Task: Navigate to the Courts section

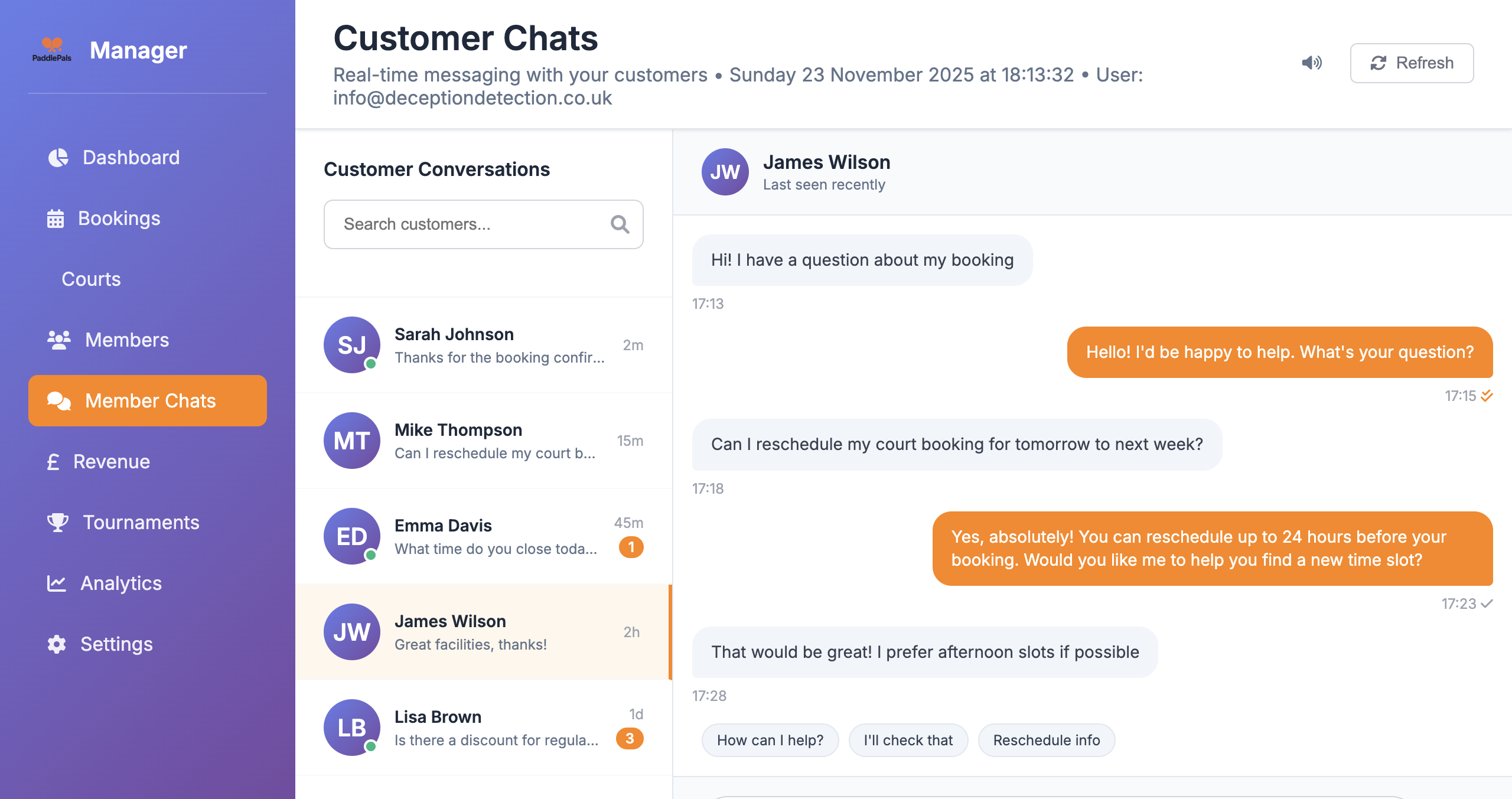Action: pos(91,279)
